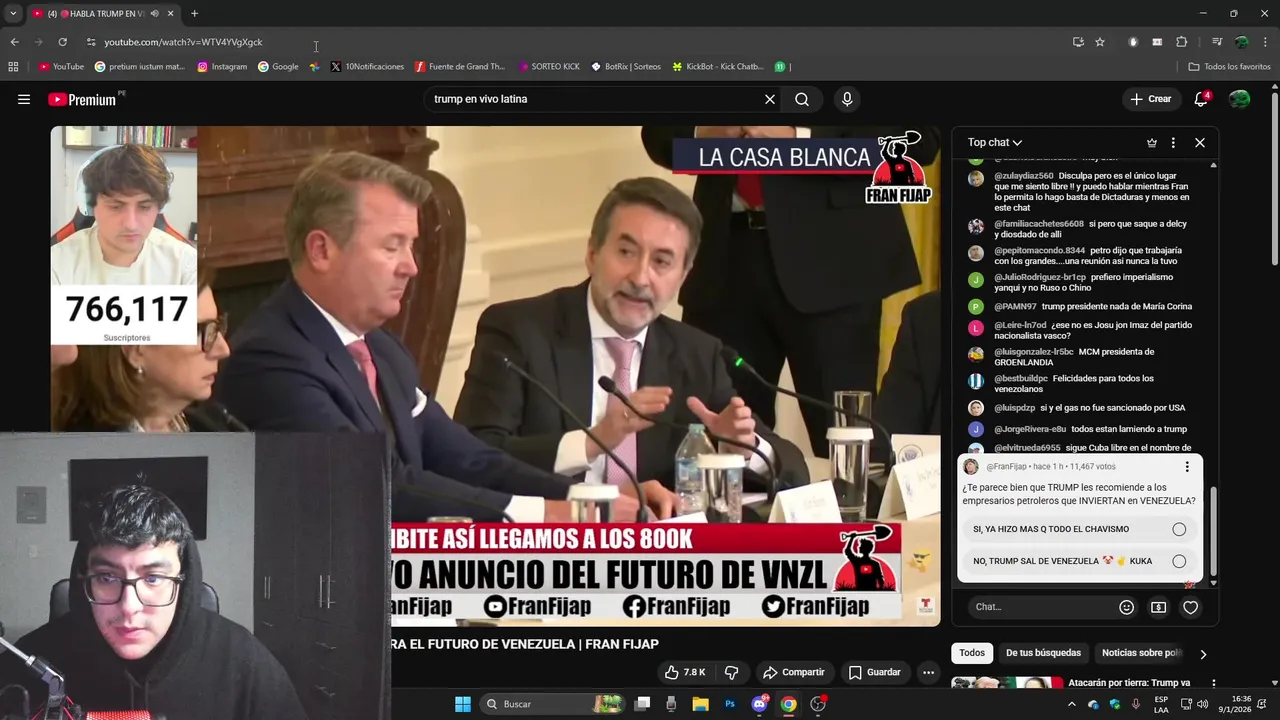
Task: Go back in browser history
Action: [14, 42]
